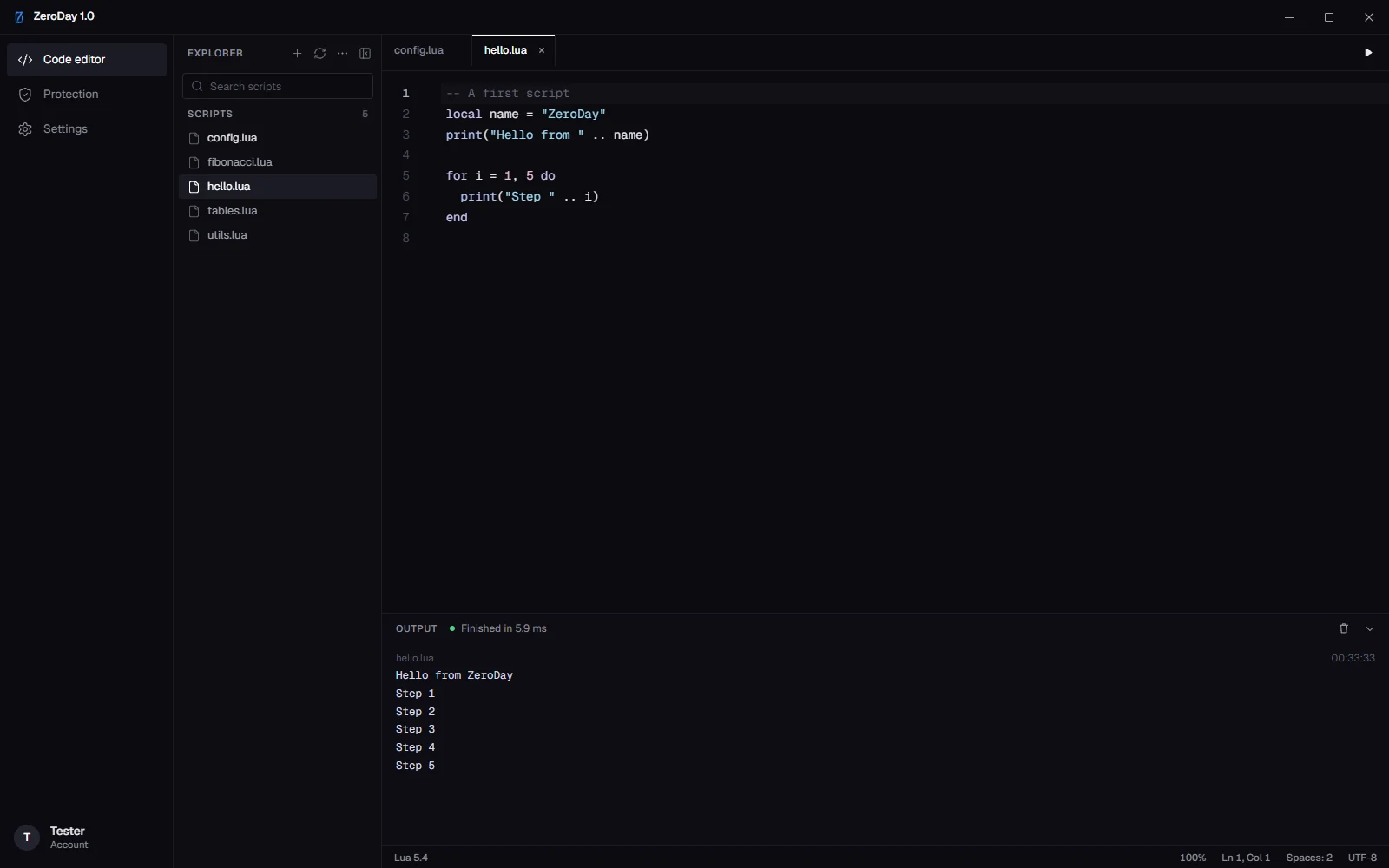Viewport: 1389px width, 868px height.
Task: Clear output with trash icon
Action: pos(1344,628)
